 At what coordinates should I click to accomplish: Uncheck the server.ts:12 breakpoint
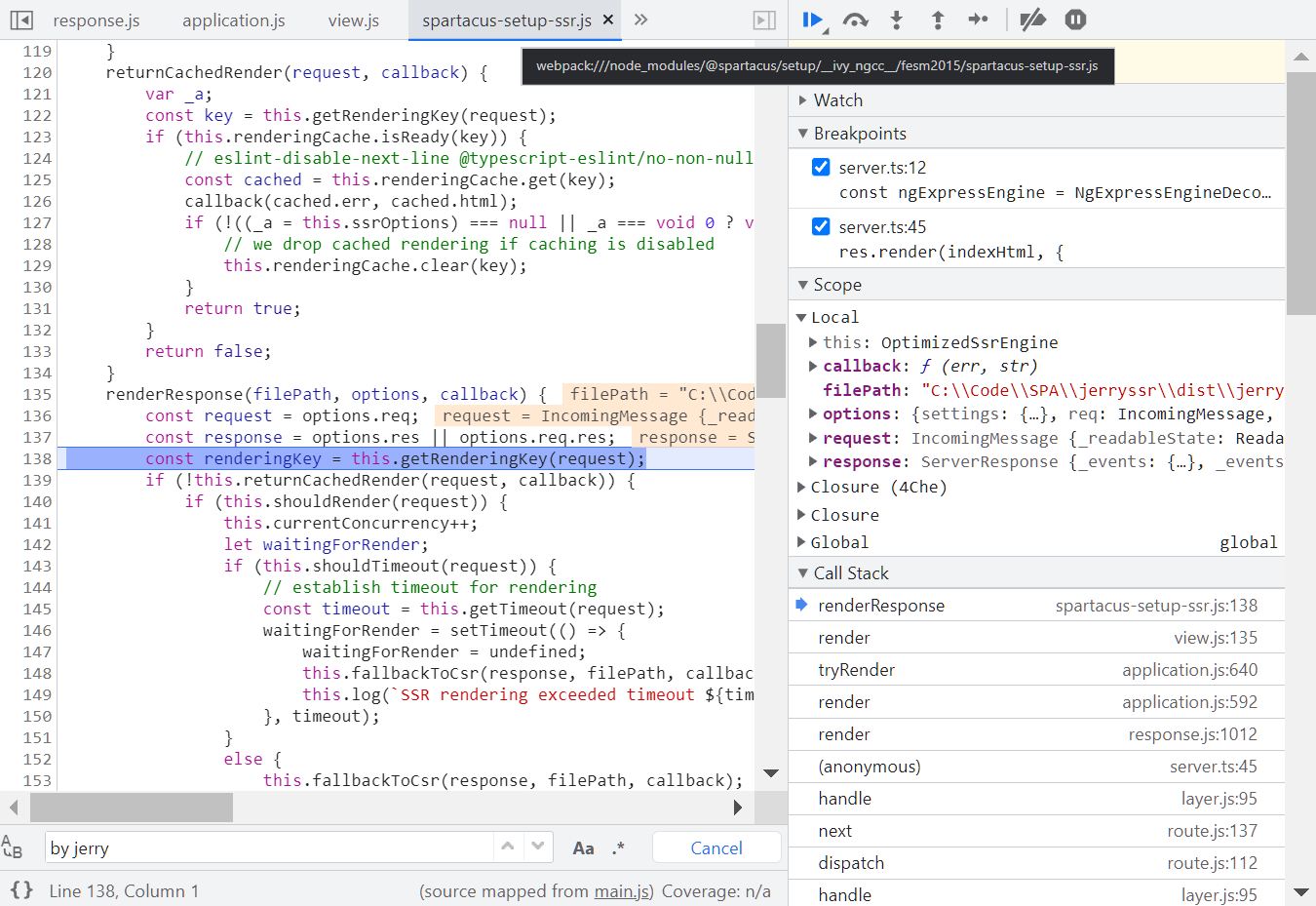[x=821, y=167]
